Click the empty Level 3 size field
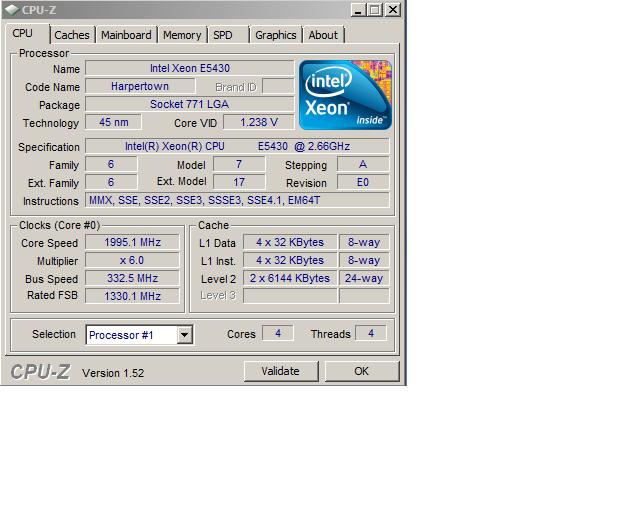 pyautogui.click(x=290, y=296)
